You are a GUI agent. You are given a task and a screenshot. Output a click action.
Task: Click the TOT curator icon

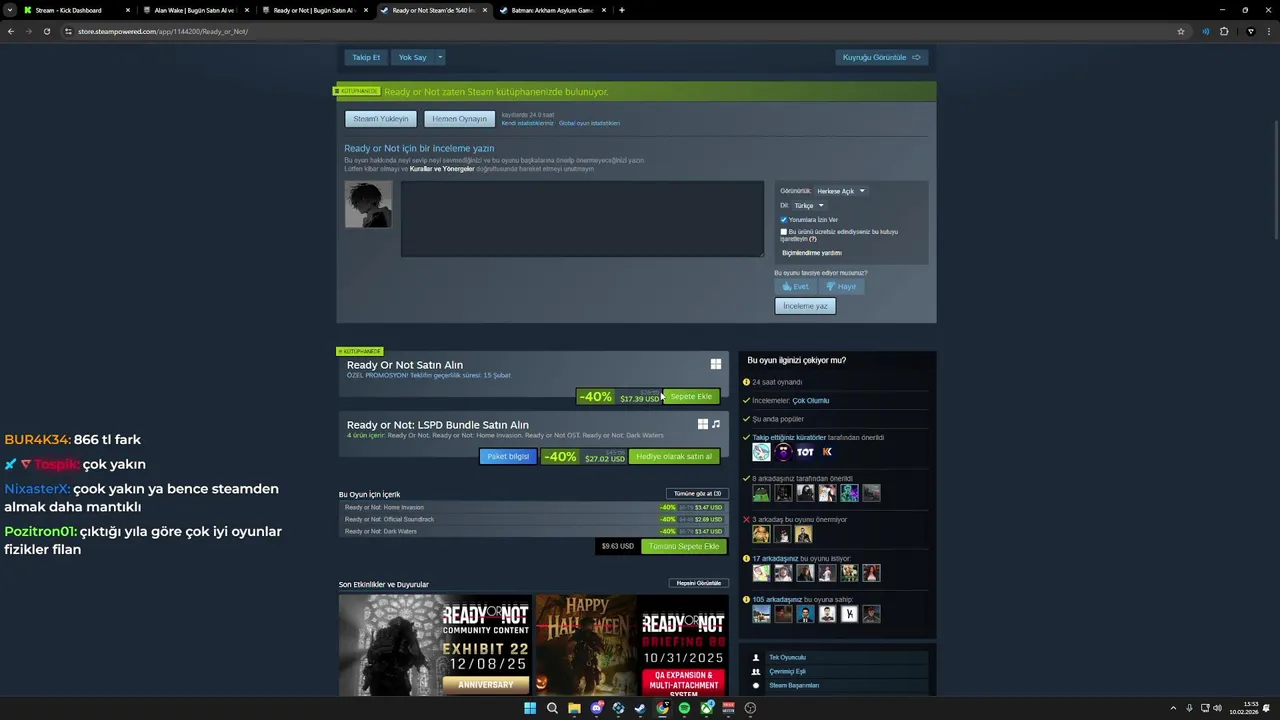pyautogui.click(x=805, y=452)
